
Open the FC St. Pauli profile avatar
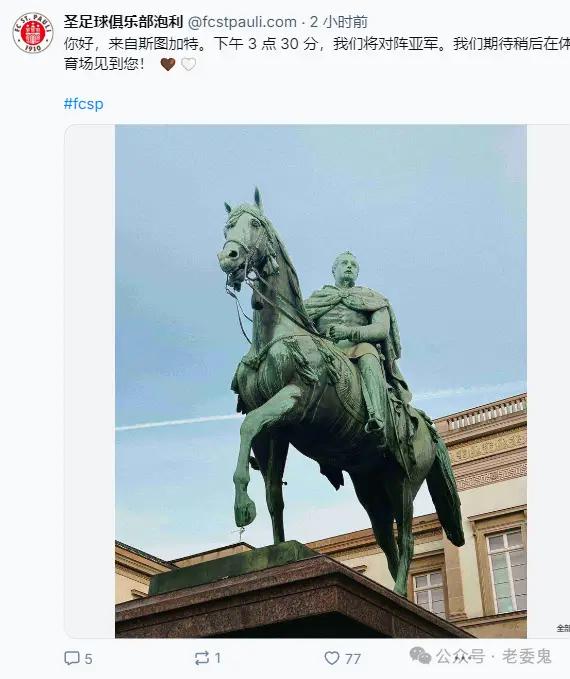click(33, 33)
